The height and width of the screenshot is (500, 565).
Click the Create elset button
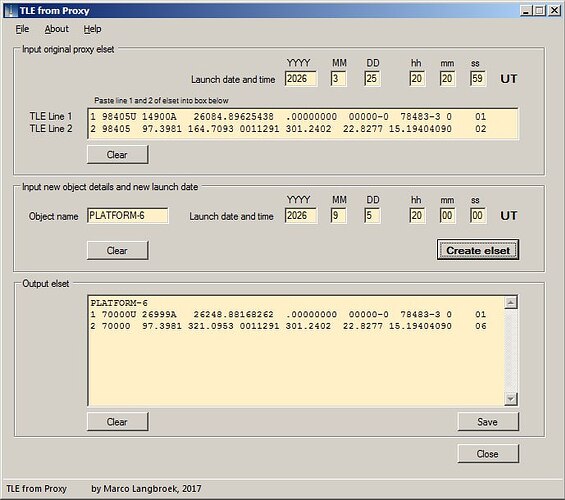[x=478, y=250]
